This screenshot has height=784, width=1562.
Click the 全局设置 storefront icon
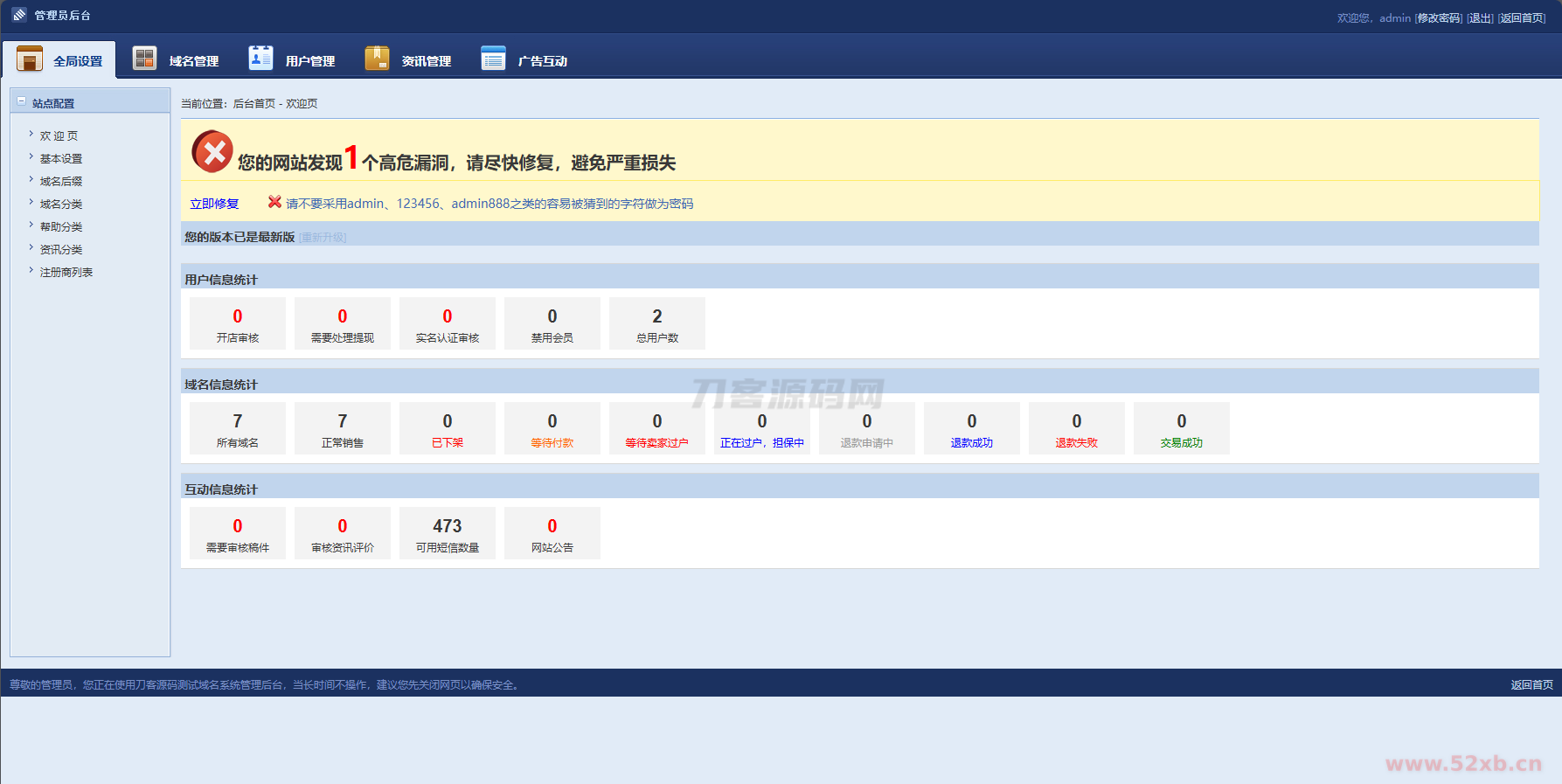30,59
